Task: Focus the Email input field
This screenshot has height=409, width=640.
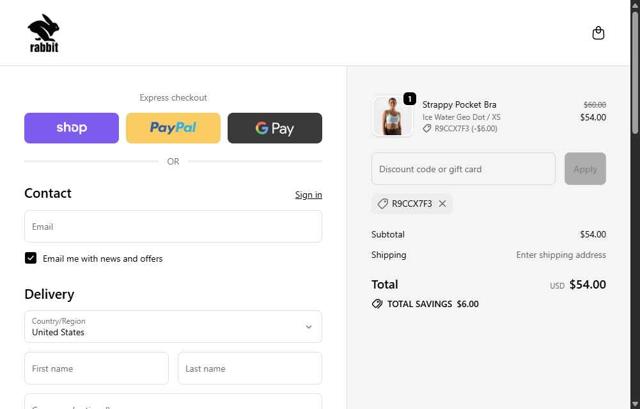Action: tap(173, 227)
